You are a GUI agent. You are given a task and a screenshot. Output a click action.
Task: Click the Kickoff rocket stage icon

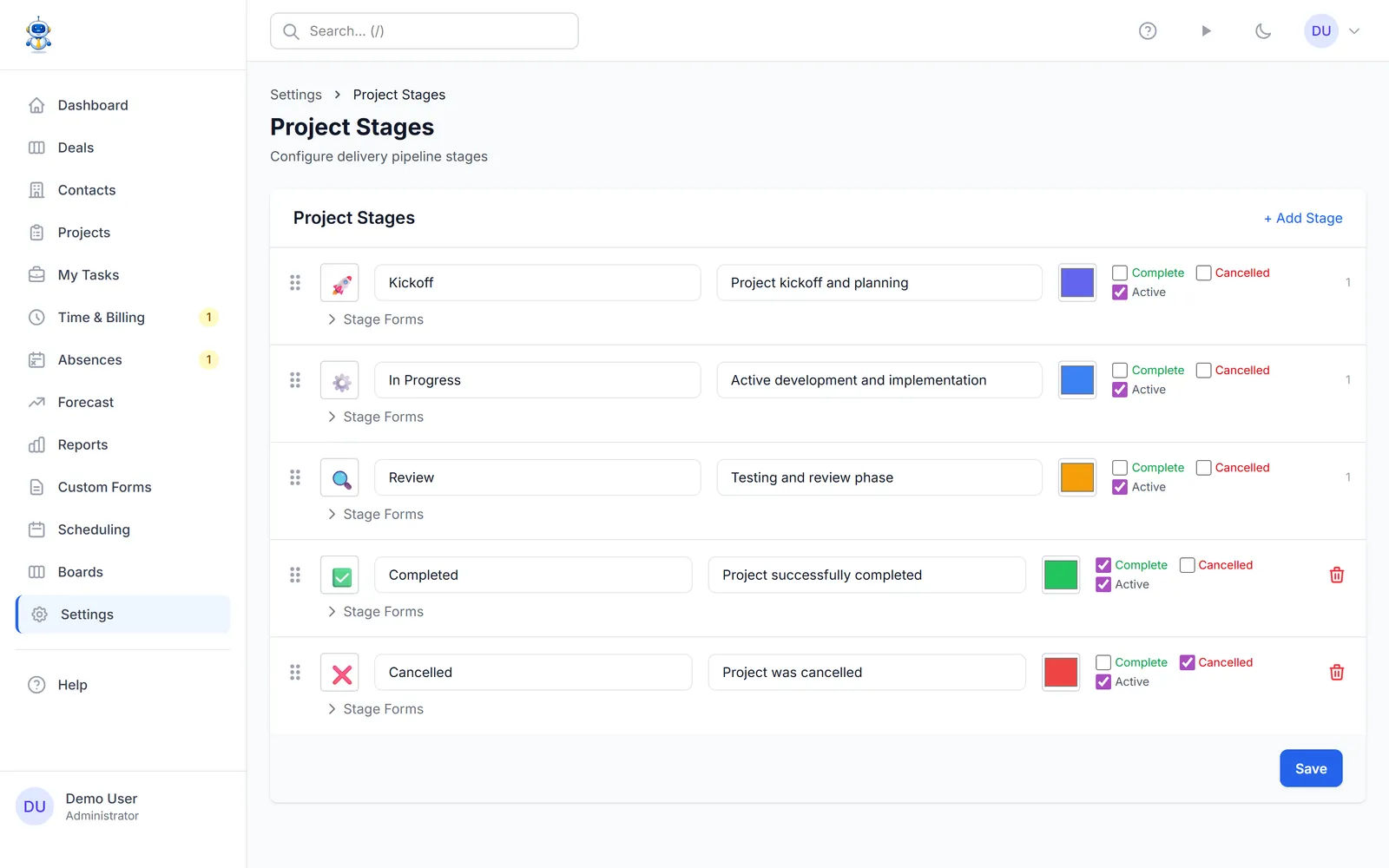(339, 283)
